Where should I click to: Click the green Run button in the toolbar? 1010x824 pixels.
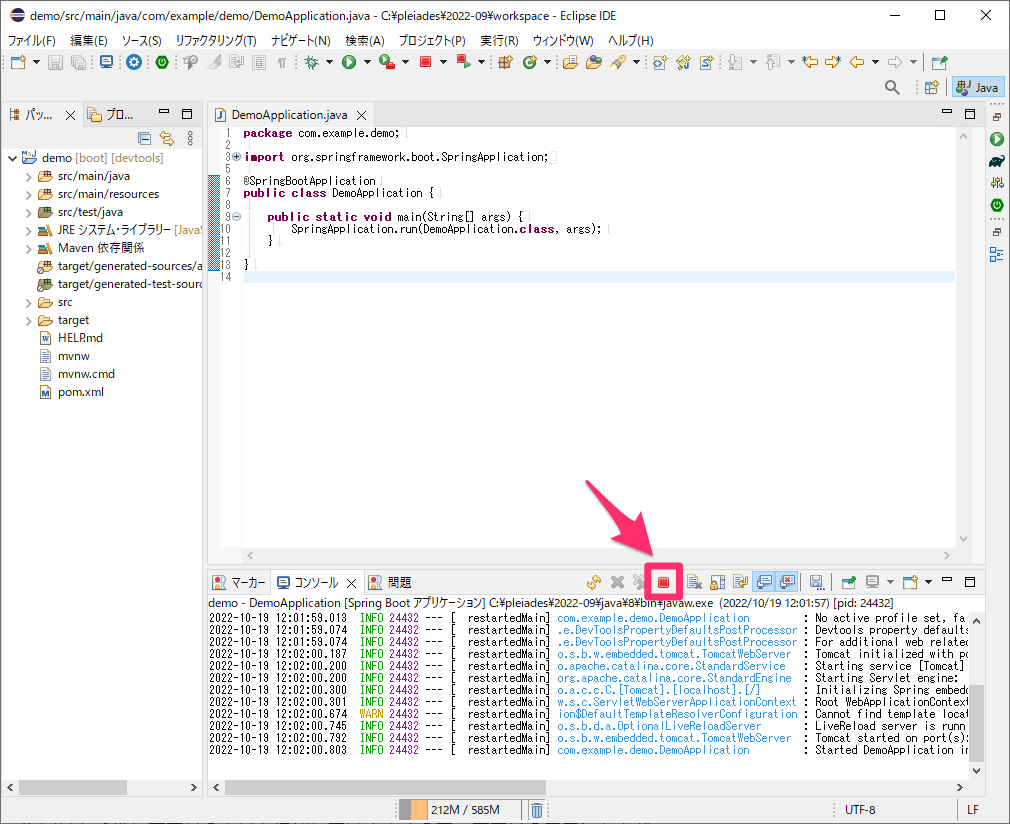[x=349, y=62]
